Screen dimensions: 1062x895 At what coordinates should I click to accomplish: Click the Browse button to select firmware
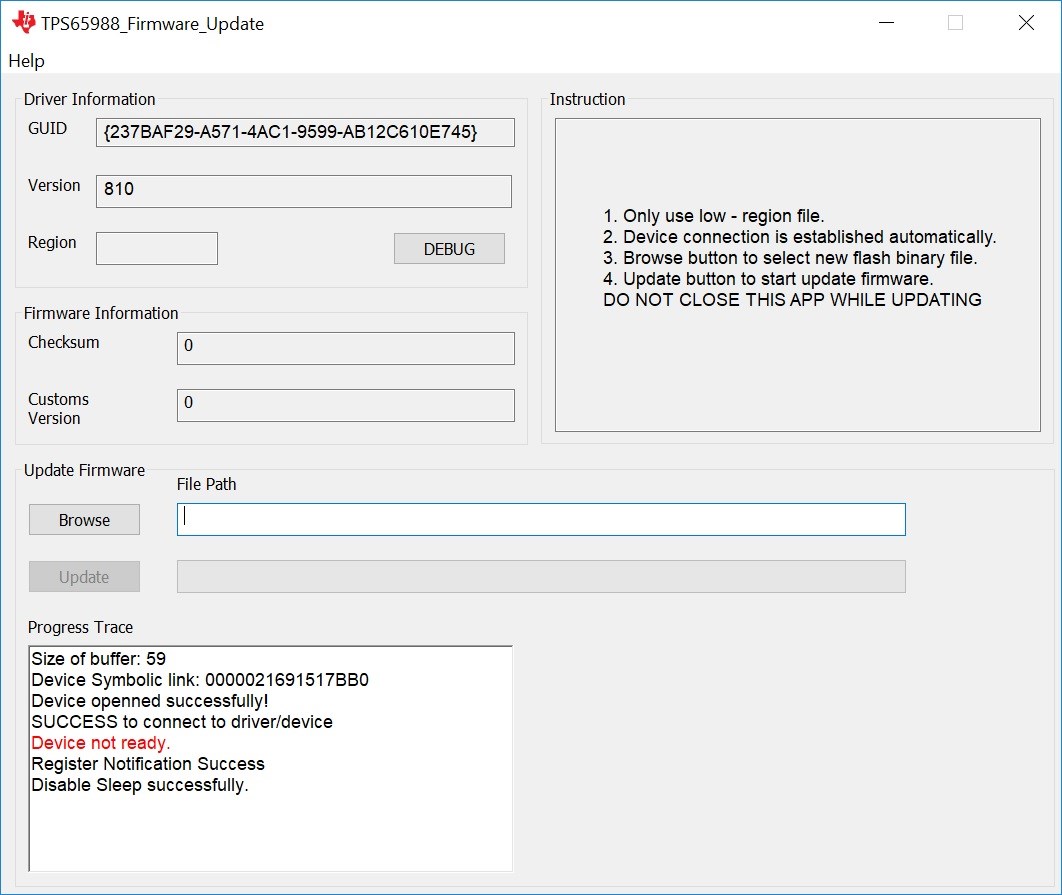[x=84, y=520]
